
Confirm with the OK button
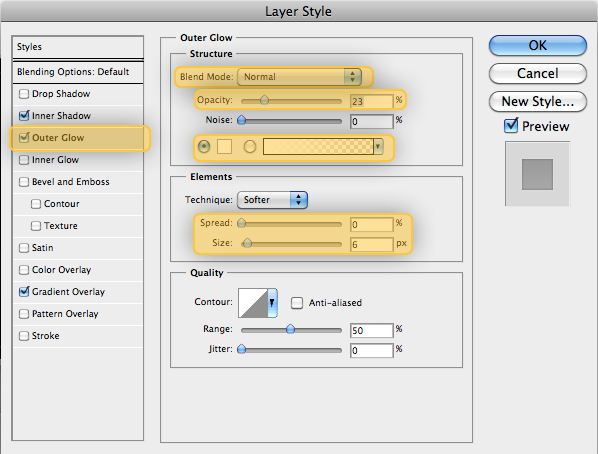[x=537, y=45]
